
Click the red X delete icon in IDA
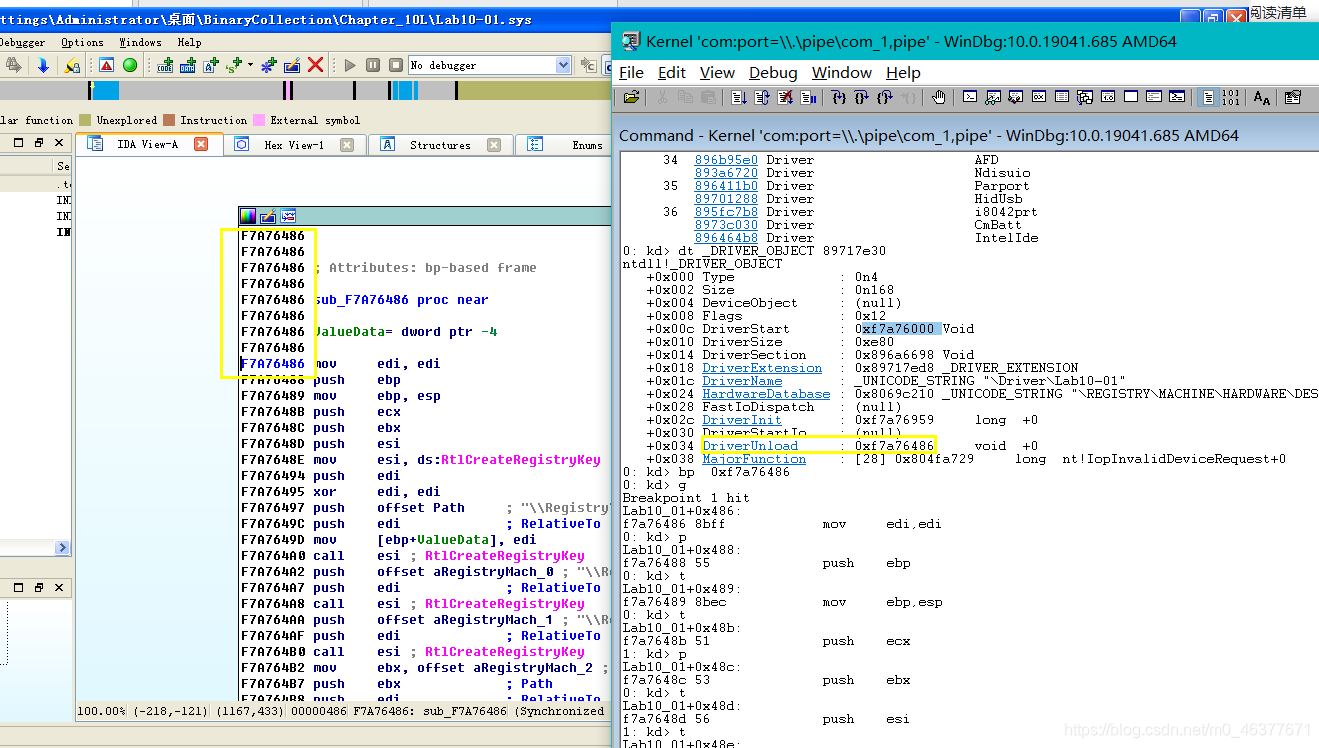click(315, 65)
